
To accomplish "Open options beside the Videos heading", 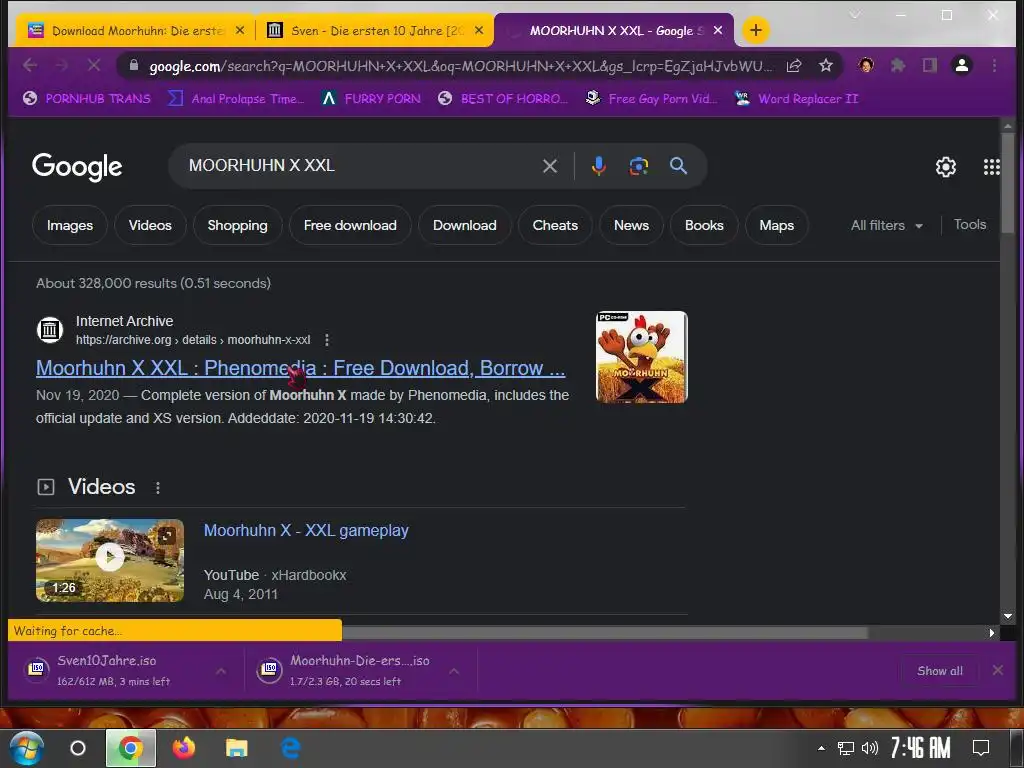I will (x=157, y=488).
